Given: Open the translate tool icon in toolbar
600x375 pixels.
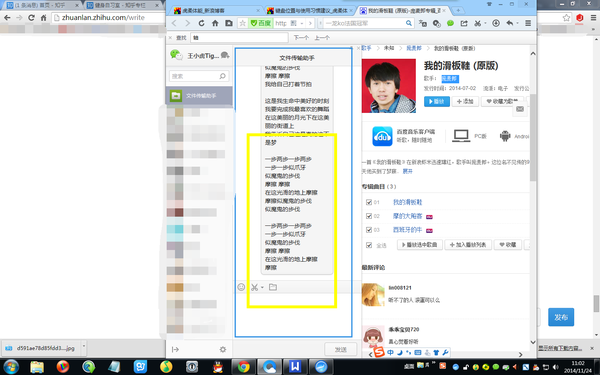Looking at the screenshot, I should click(x=423, y=23).
